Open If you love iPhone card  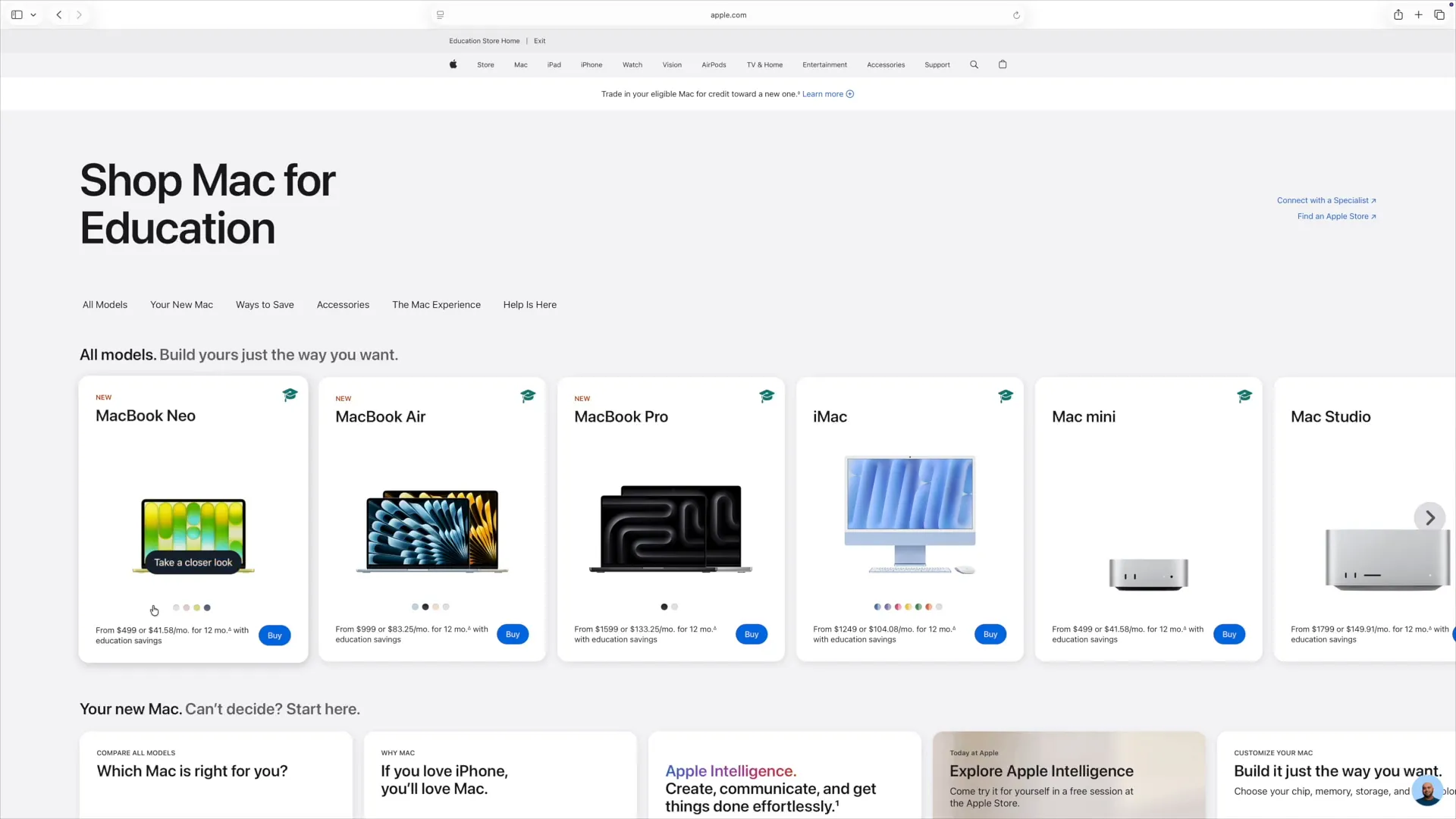click(x=500, y=775)
